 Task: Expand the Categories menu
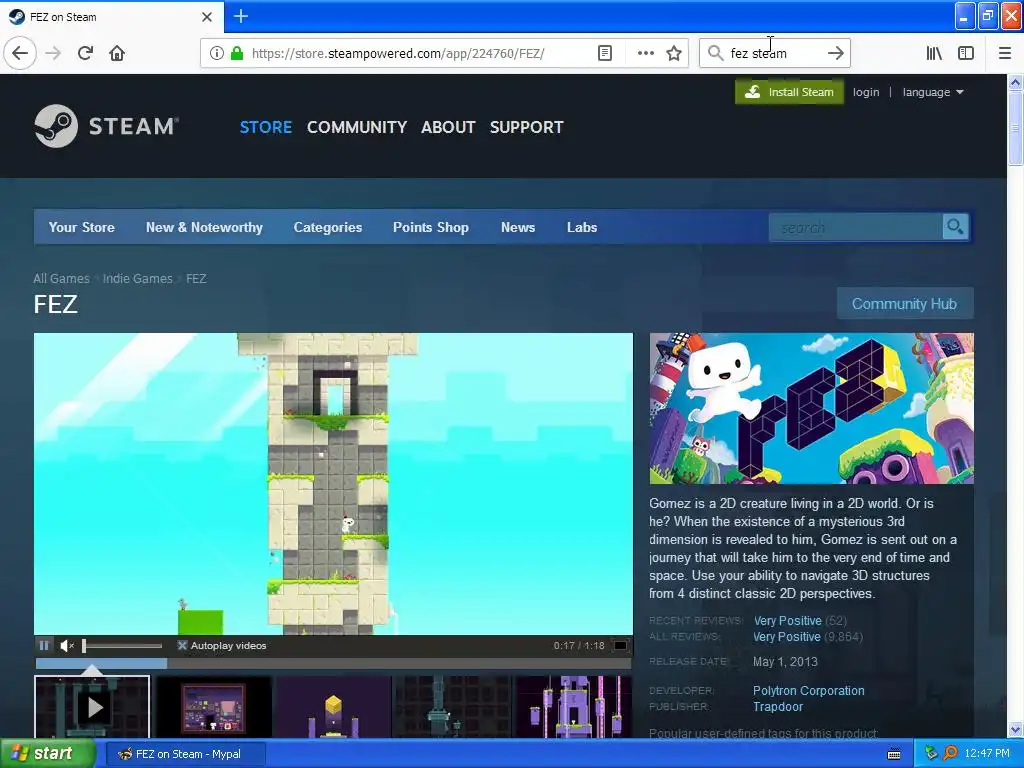point(328,227)
